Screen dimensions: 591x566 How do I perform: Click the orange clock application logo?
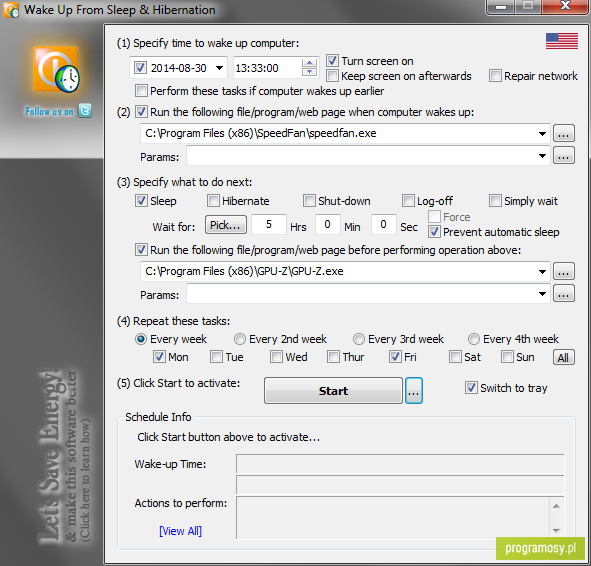56,69
